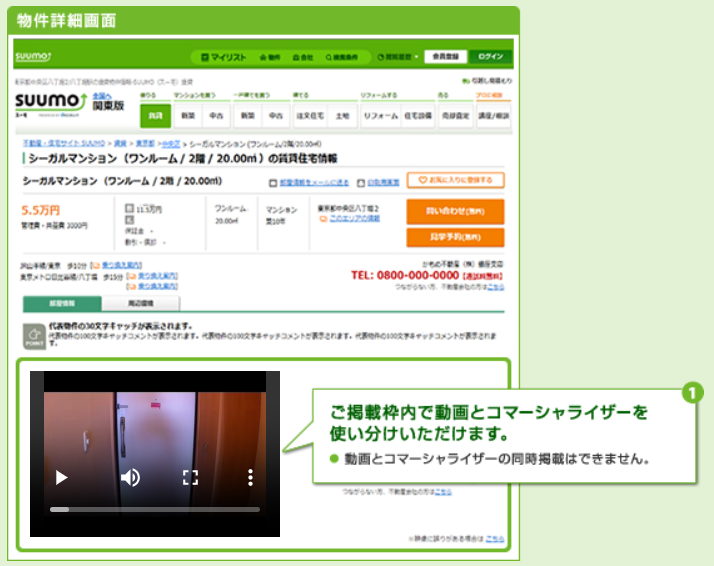Mute the video using the speaker icon

130,477
